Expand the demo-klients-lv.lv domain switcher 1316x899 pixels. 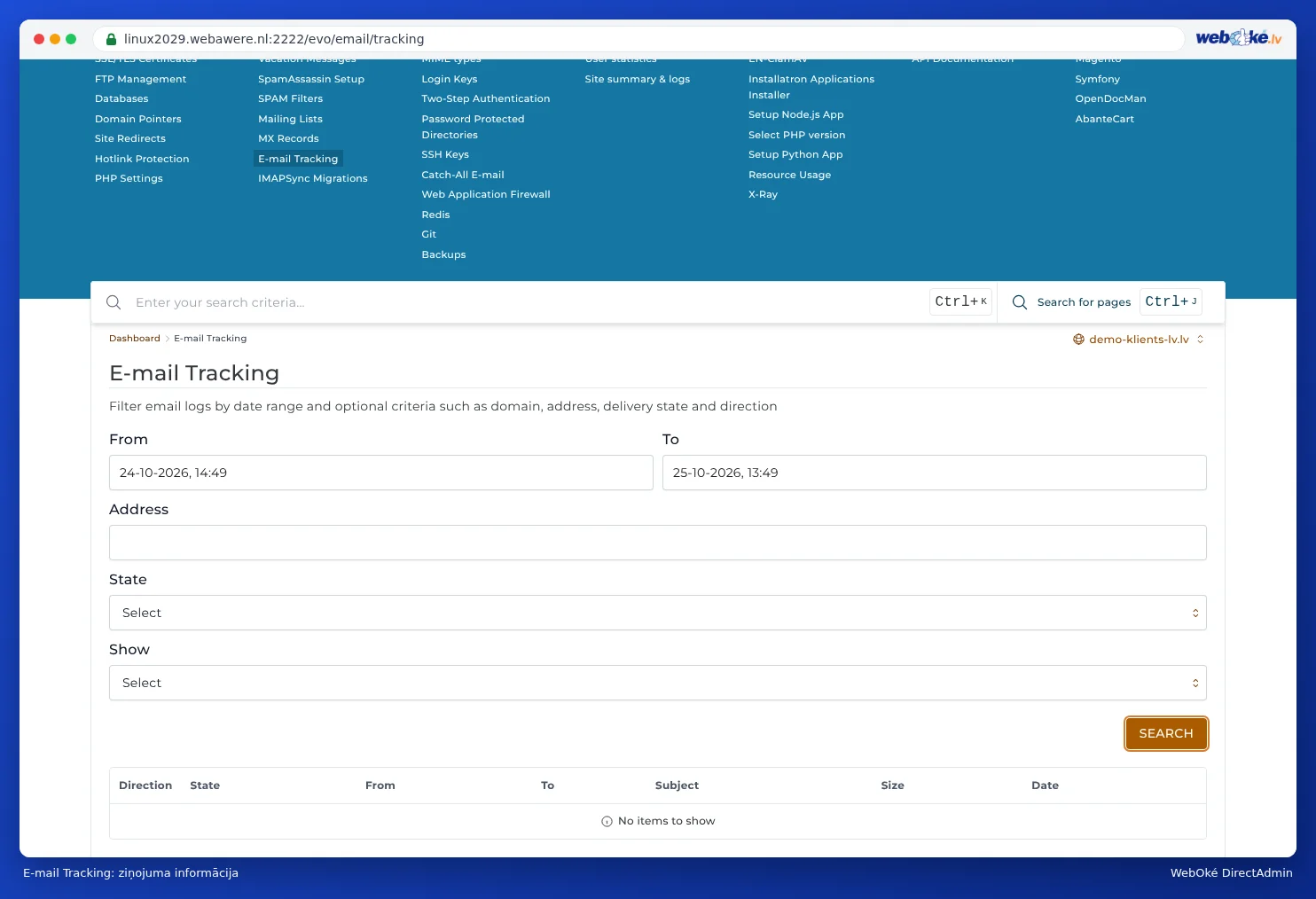[x=1139, y=340]
